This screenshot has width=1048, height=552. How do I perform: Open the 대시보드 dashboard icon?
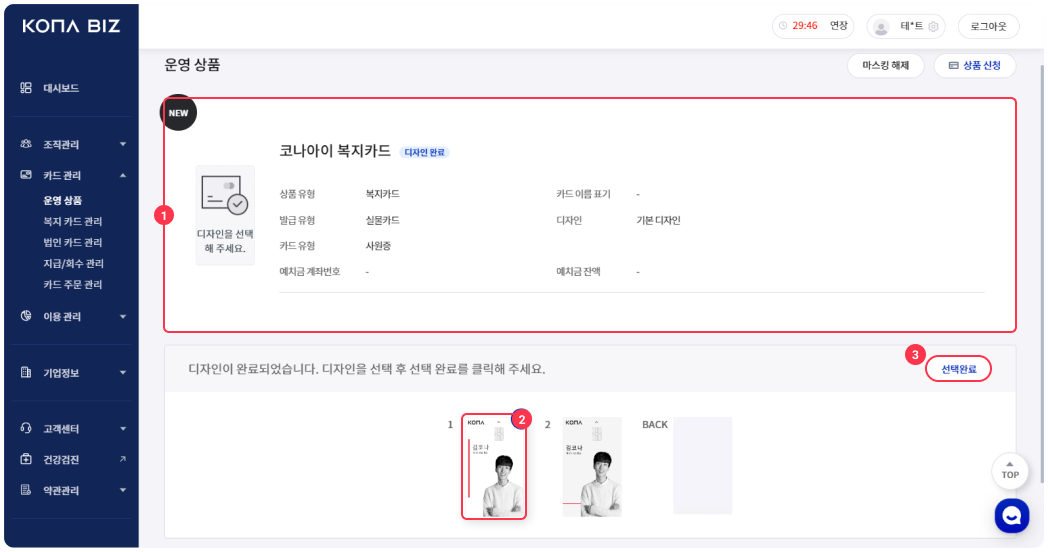point(26,88)
